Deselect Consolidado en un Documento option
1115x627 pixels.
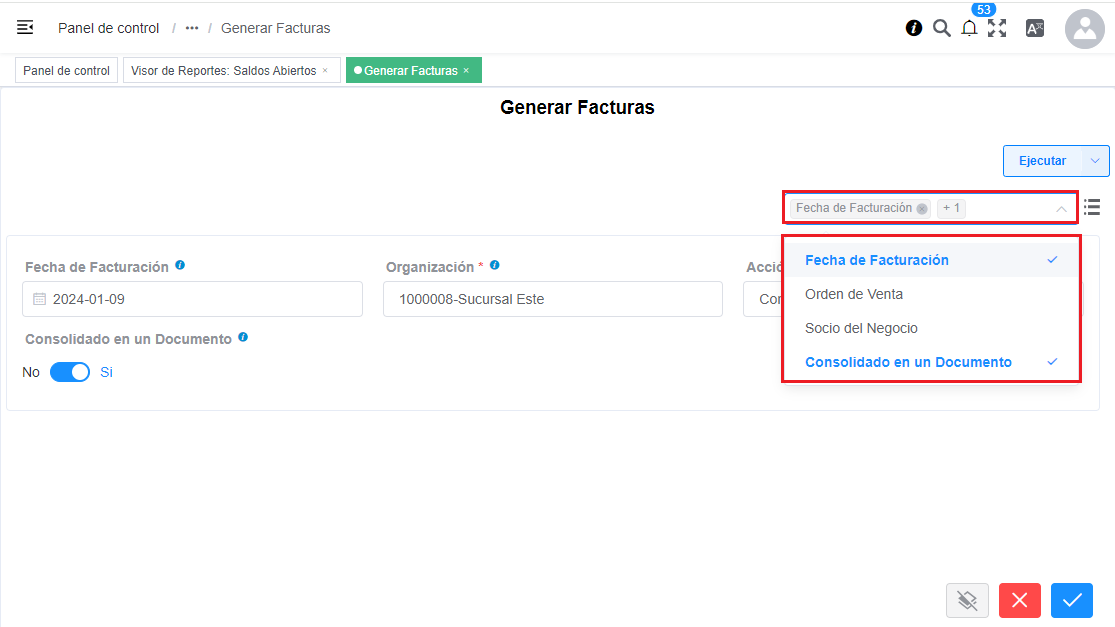tap(908, 362)
